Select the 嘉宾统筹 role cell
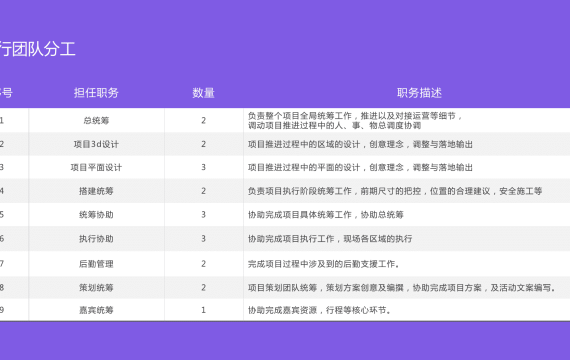 96,310
